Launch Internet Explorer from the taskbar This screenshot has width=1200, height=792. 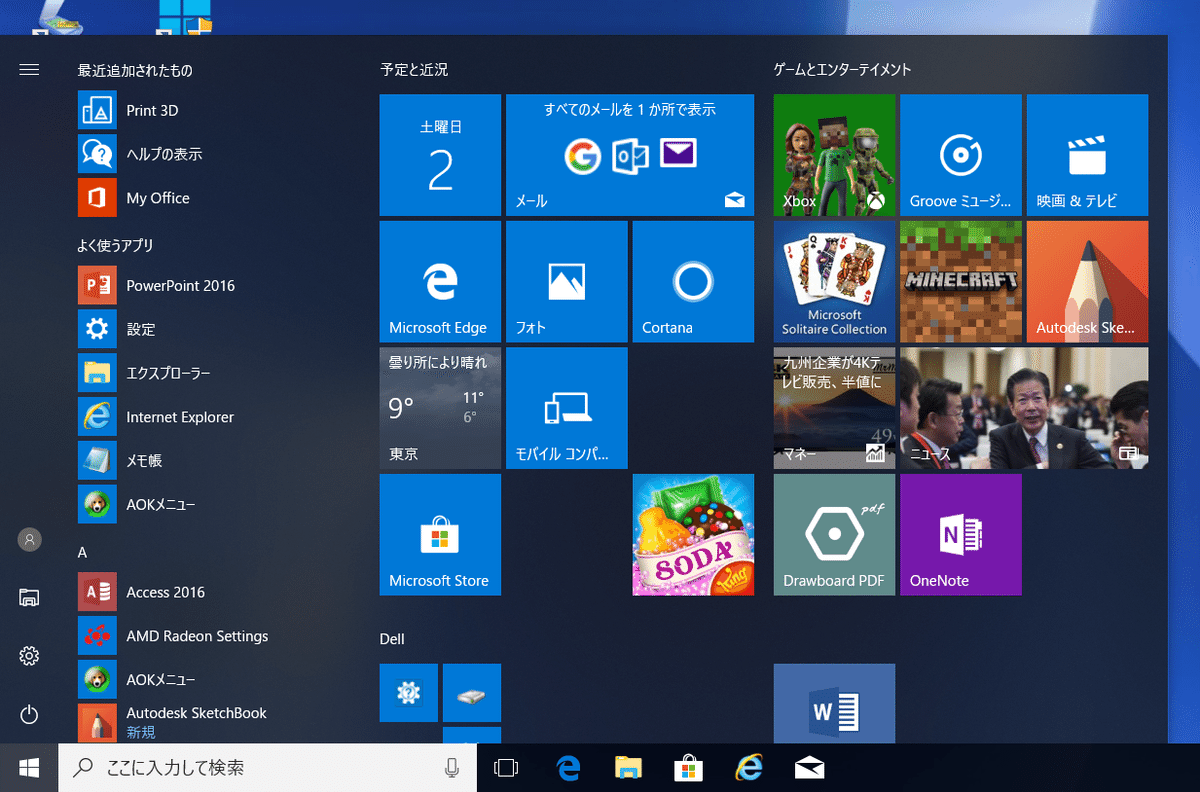point(748,768)
